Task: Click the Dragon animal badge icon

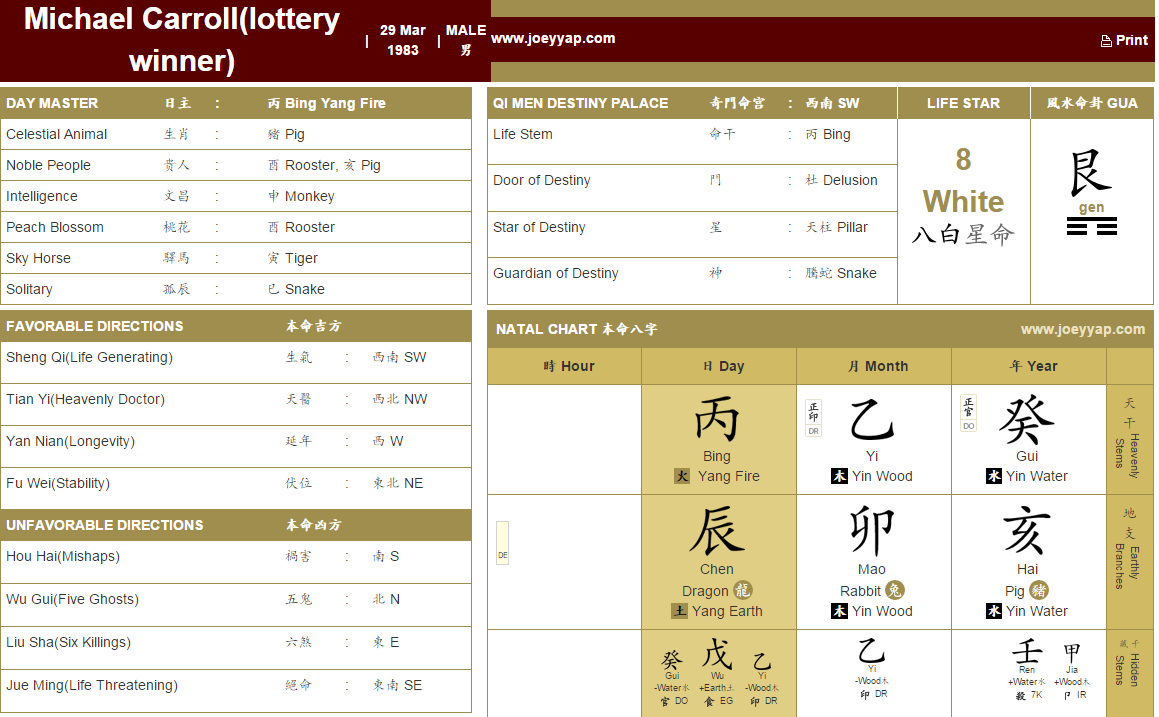Action: [x=742, y=590]
